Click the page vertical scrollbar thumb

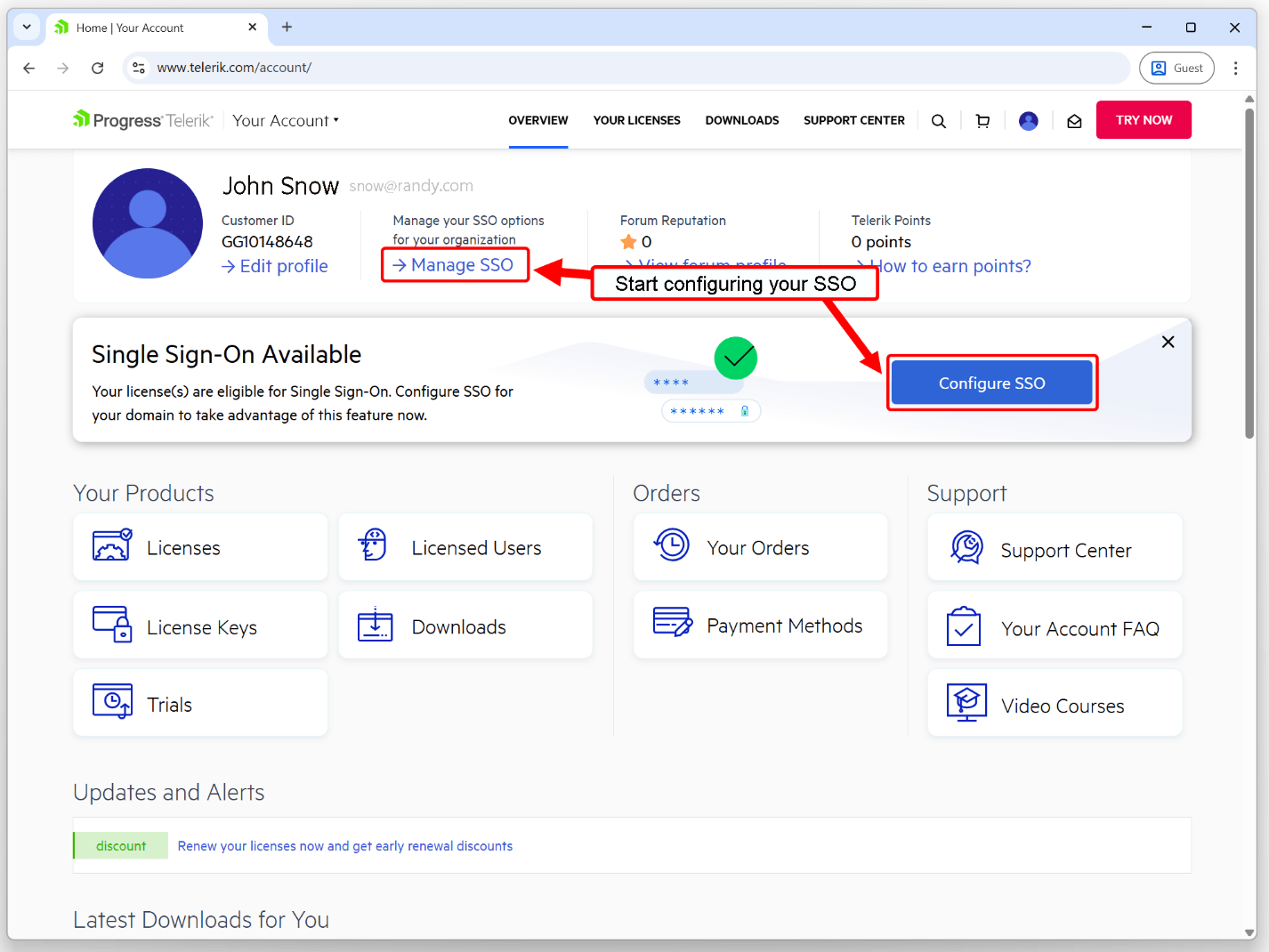tap(1249, 273)
